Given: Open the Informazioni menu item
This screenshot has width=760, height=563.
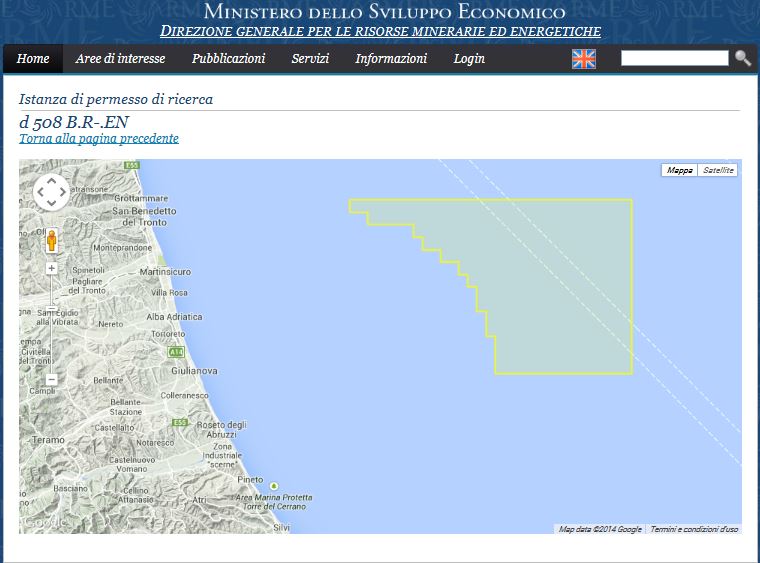Looking at the screenshot, I should coord(391,59).
